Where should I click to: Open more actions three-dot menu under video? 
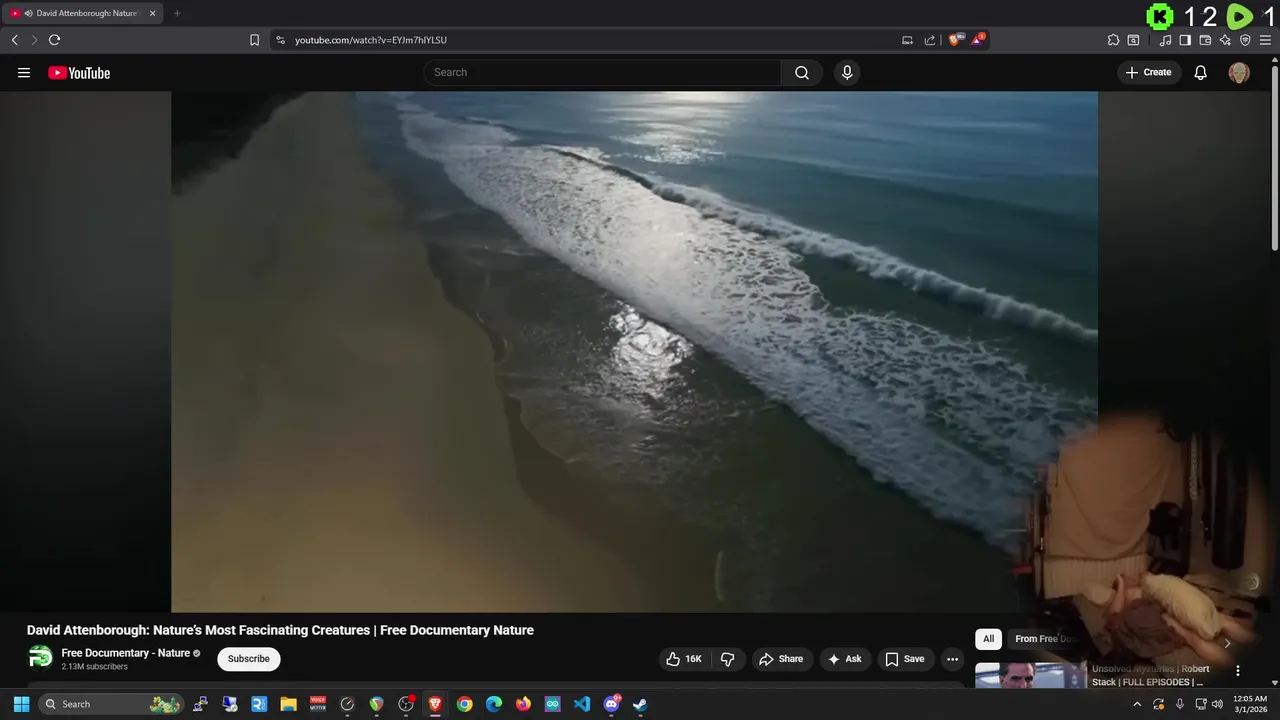point(953,659)
